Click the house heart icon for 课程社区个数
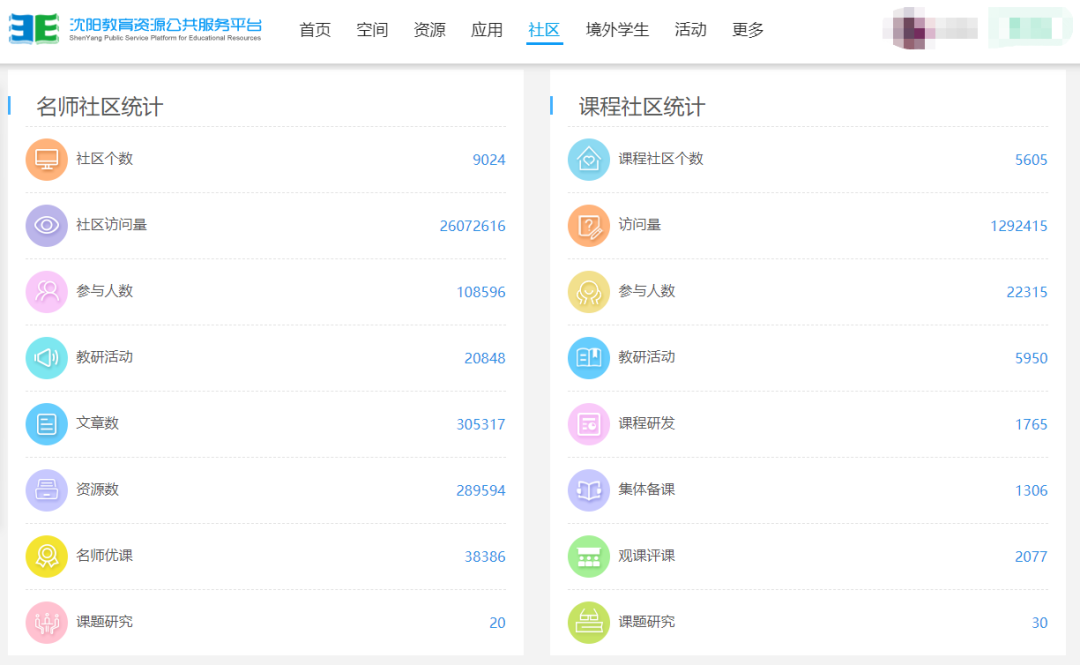The width and height of the screenshot is (1080, 665). pos(588,159)
